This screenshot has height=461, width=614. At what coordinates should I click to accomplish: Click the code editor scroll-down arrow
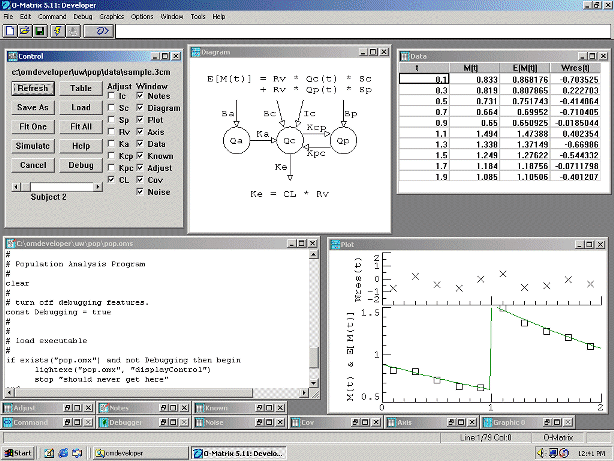tap(314, 383)
